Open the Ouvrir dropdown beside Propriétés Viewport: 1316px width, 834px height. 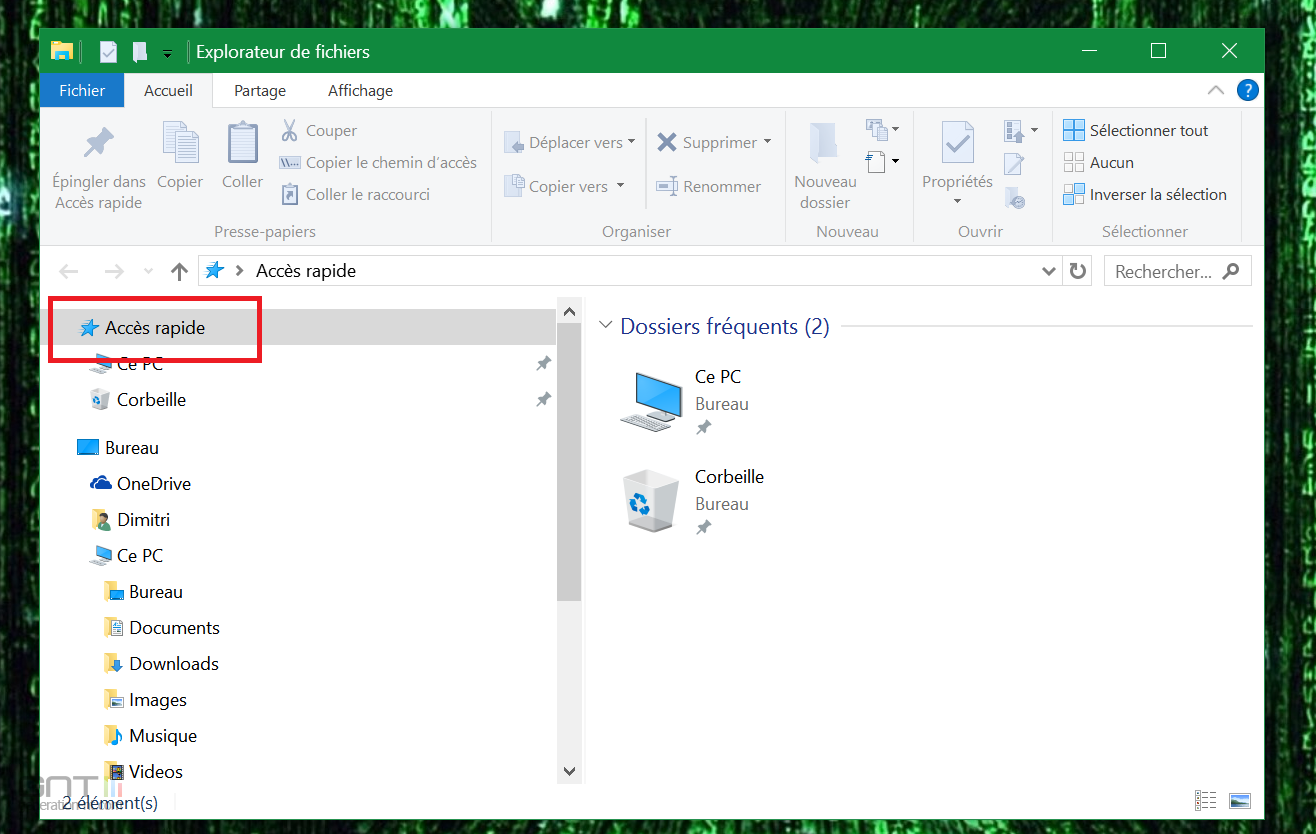pyautogui.click(x=1021, y=131)
